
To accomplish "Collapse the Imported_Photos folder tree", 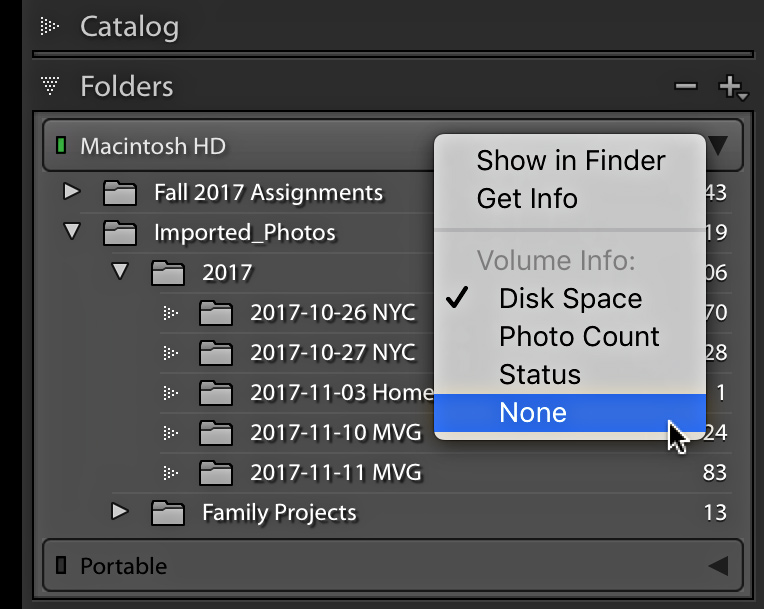I will 72,231.
